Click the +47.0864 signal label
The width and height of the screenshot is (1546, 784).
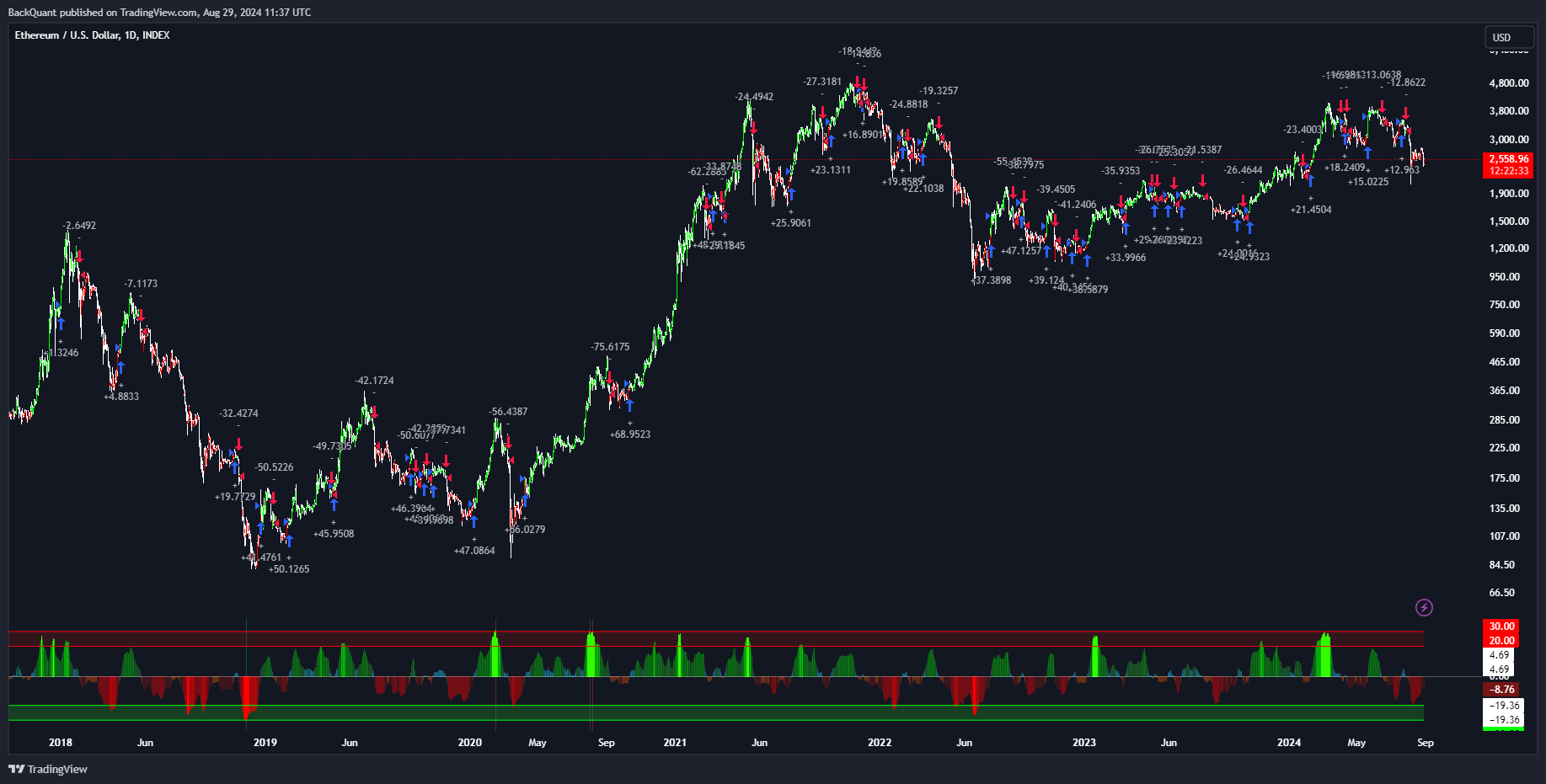(474, 551)
